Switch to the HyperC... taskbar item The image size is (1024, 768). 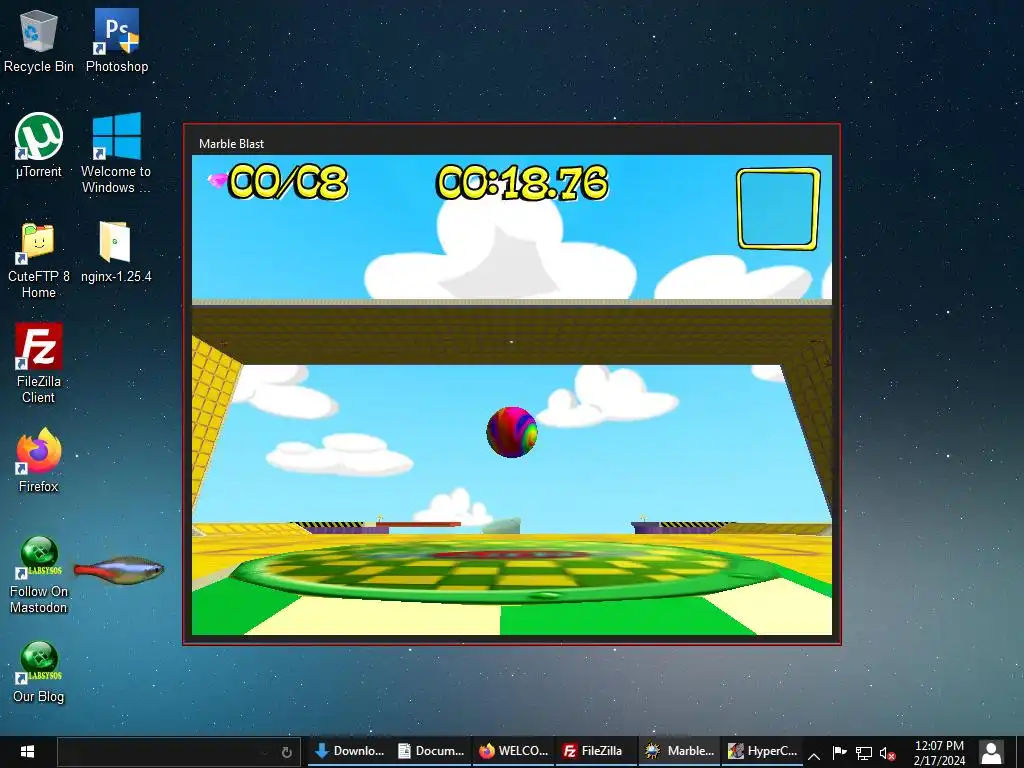click(x=762, y=751)
